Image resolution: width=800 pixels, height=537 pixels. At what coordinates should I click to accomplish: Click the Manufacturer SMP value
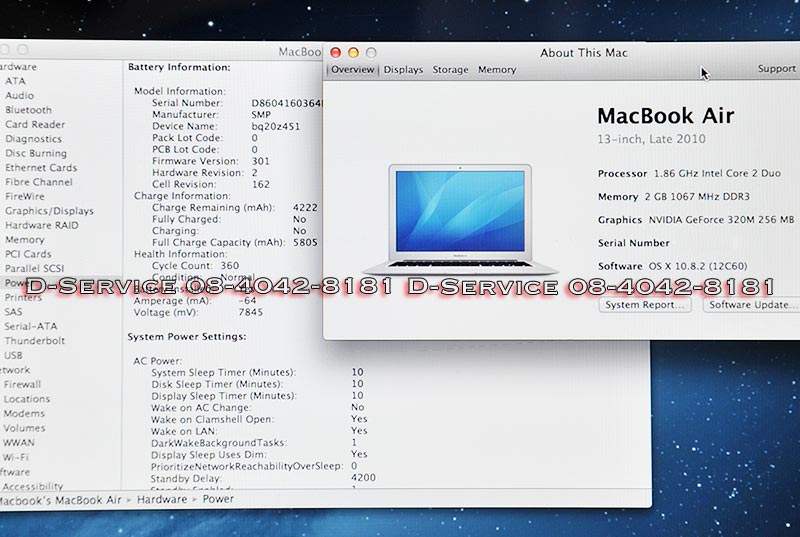pyautogui.click(x=261, y=115)
